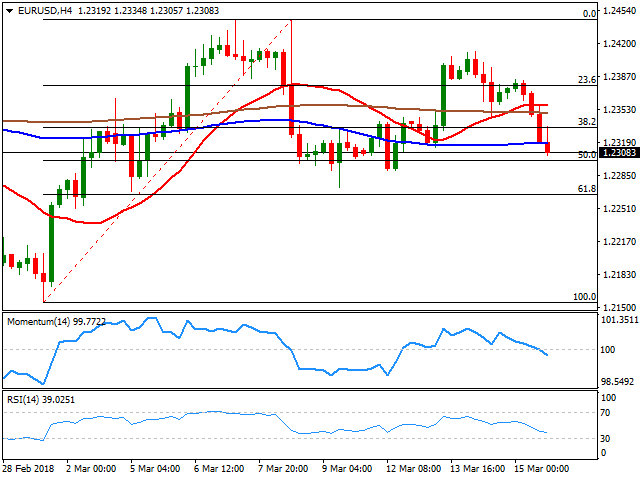Click the 1.23870 price axis value
The image size is (640, 480).
pyautogui.click(x=619, y=77)
